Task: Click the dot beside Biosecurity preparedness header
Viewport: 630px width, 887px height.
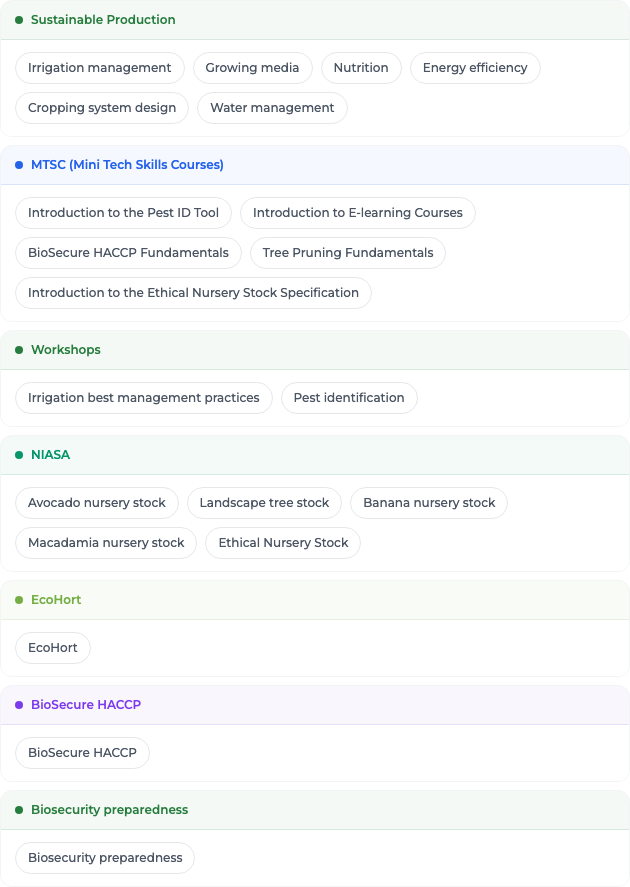Action: (x=19, y=810)
